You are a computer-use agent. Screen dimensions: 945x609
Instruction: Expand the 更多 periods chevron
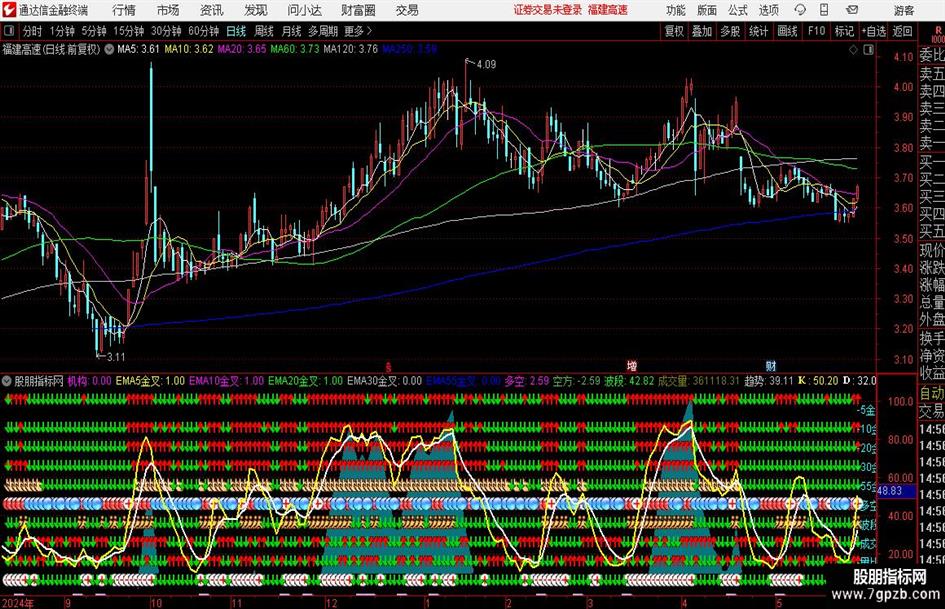(359, 31)
